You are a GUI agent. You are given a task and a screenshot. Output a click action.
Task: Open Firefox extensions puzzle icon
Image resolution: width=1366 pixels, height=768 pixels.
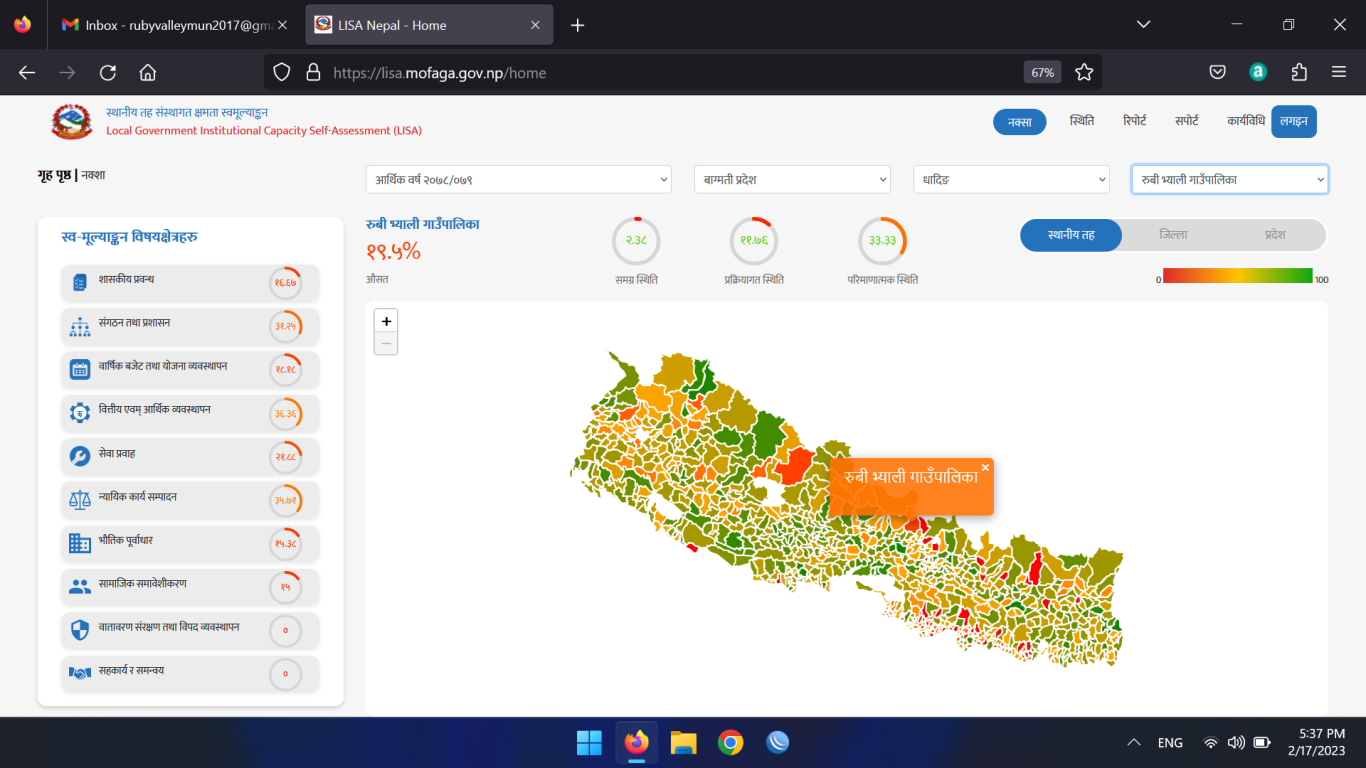coord(1299,72)
